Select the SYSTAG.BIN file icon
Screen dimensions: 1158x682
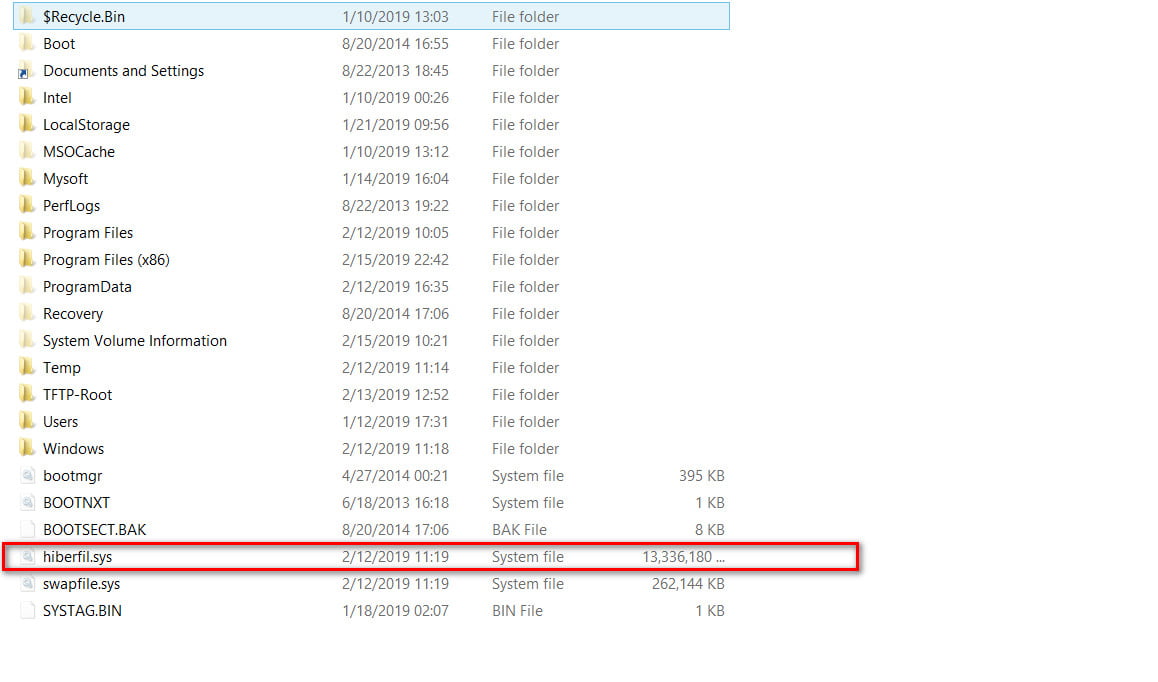point(27,611)
